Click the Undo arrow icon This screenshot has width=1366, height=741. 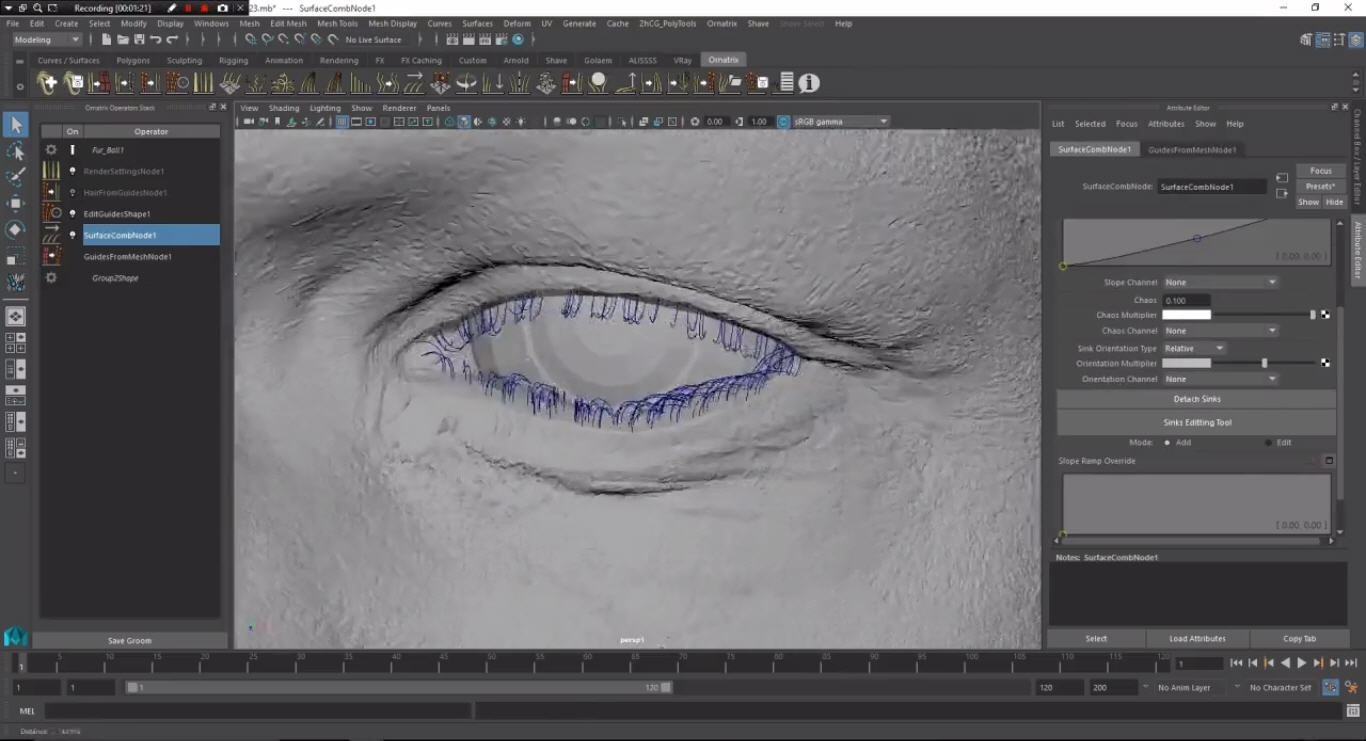[x=155, y=40]
